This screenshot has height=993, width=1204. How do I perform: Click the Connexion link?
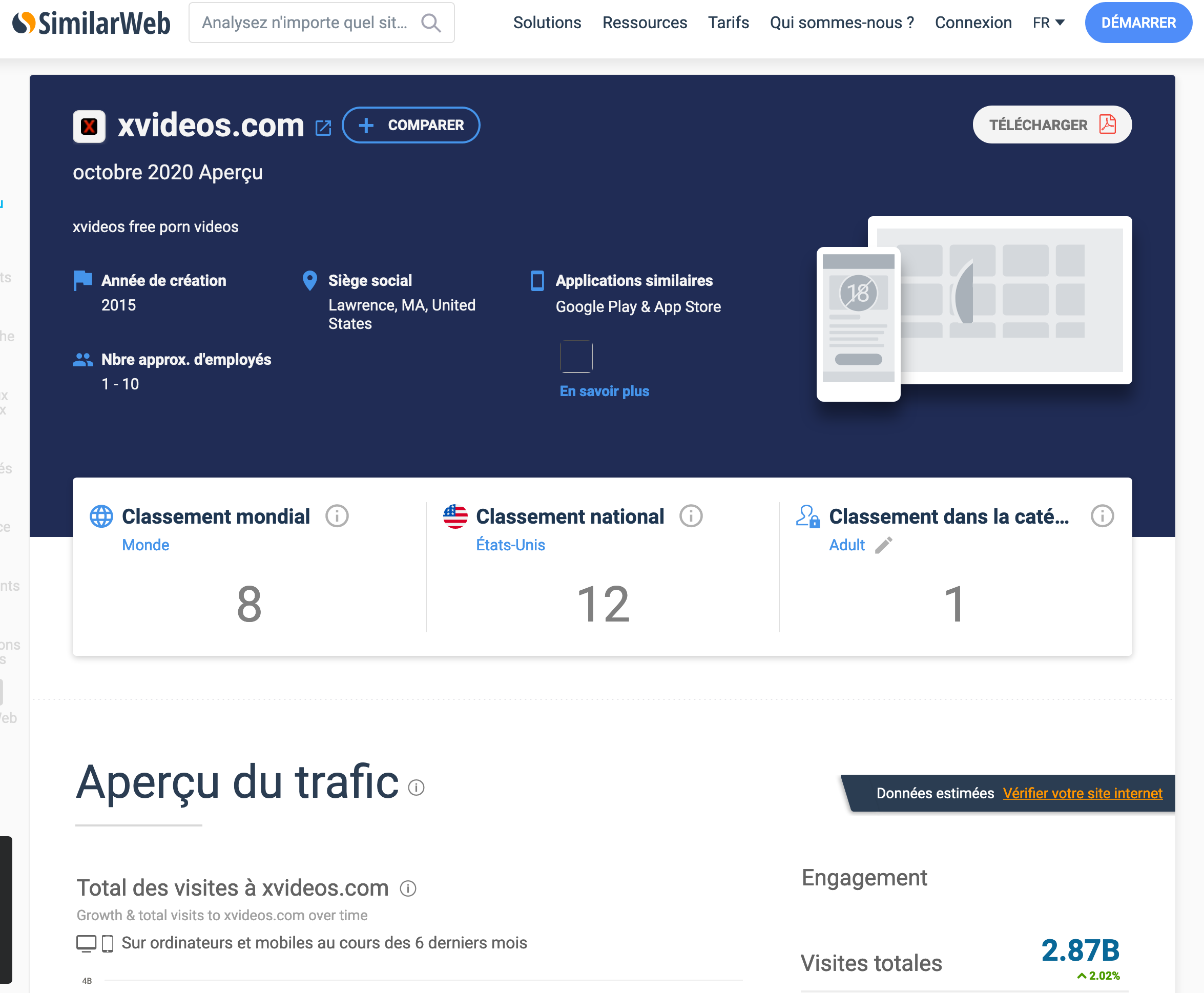point(973,23)
